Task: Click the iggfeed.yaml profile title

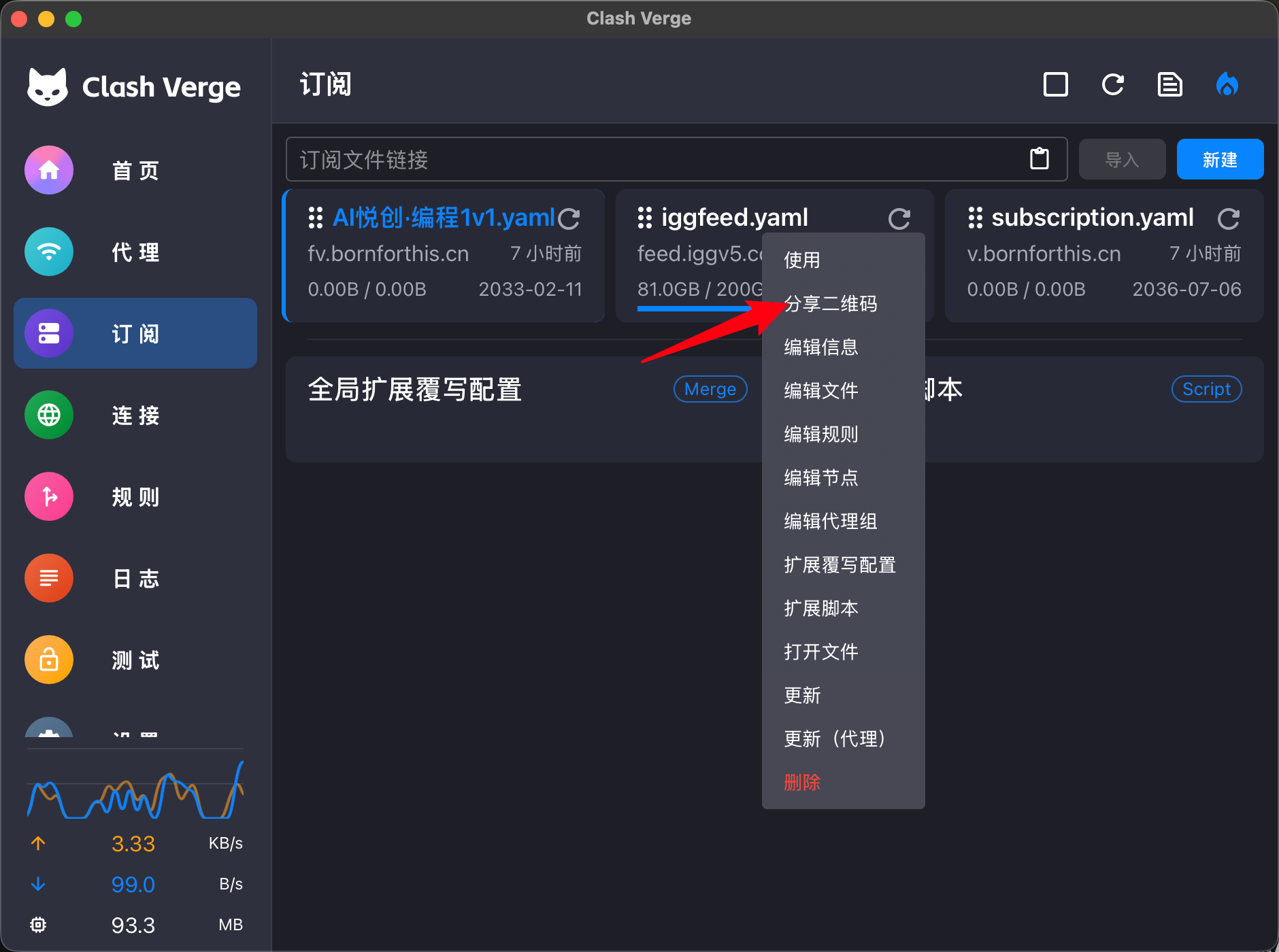Action: [x=735, y=218]
